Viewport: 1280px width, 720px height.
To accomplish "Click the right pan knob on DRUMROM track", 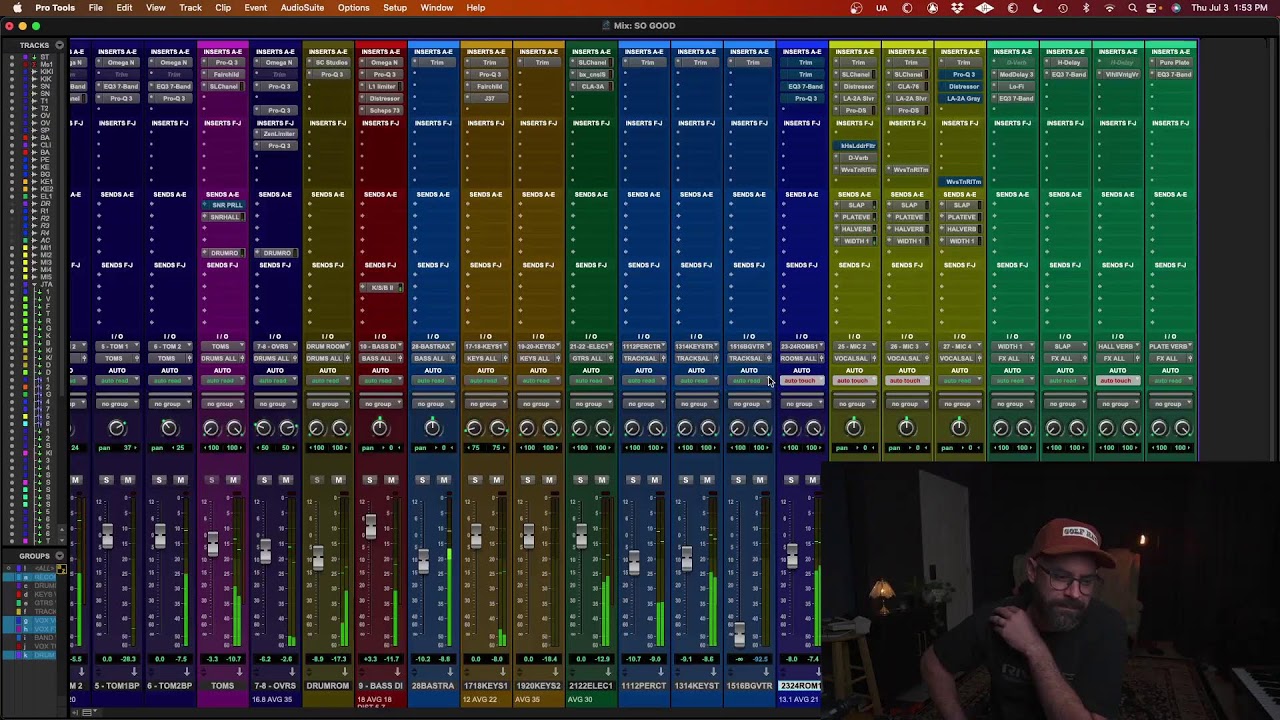I will pos(340,429).
